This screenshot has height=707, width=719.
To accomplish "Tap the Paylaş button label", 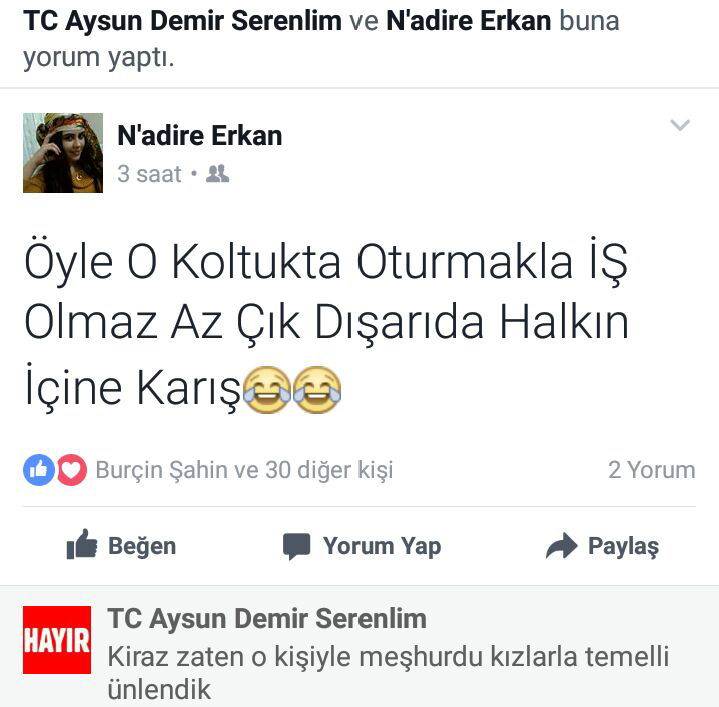I will tap(624, 546).
